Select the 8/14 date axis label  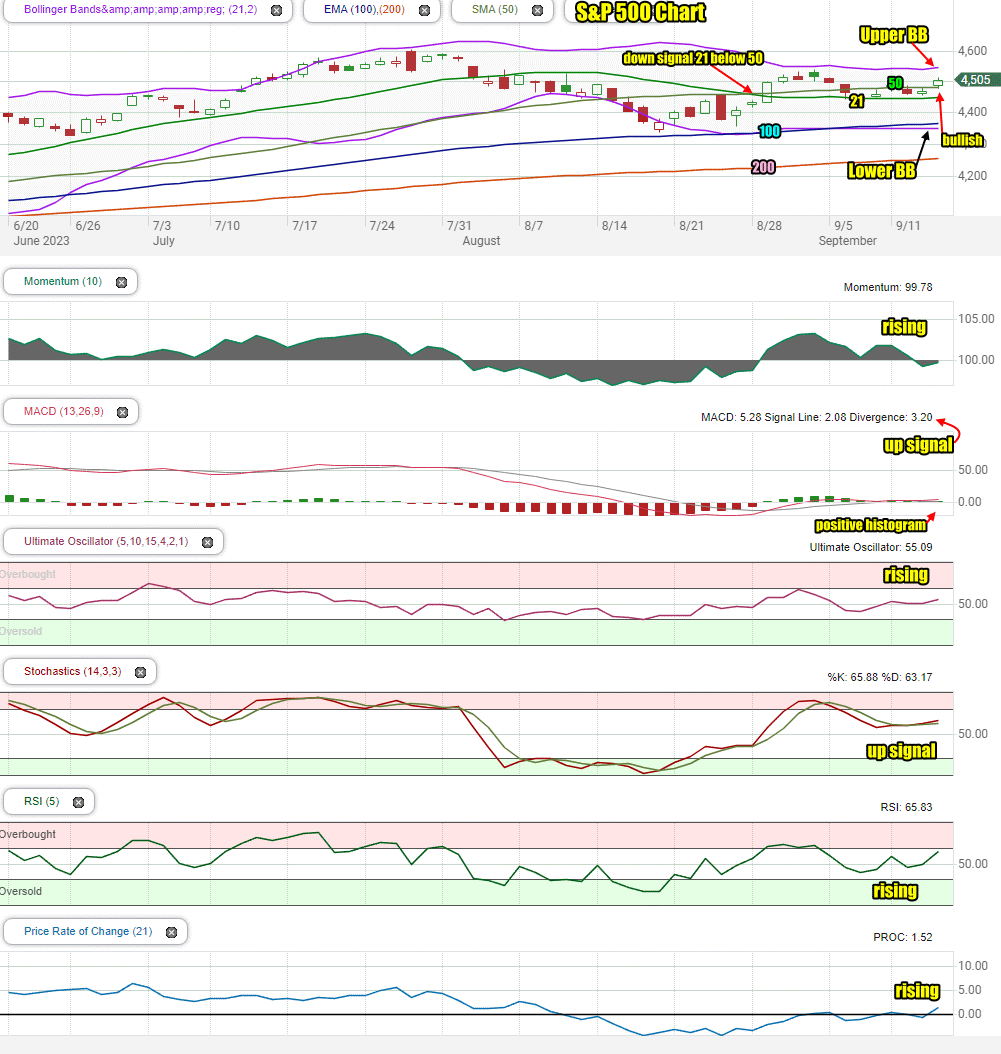614,226
